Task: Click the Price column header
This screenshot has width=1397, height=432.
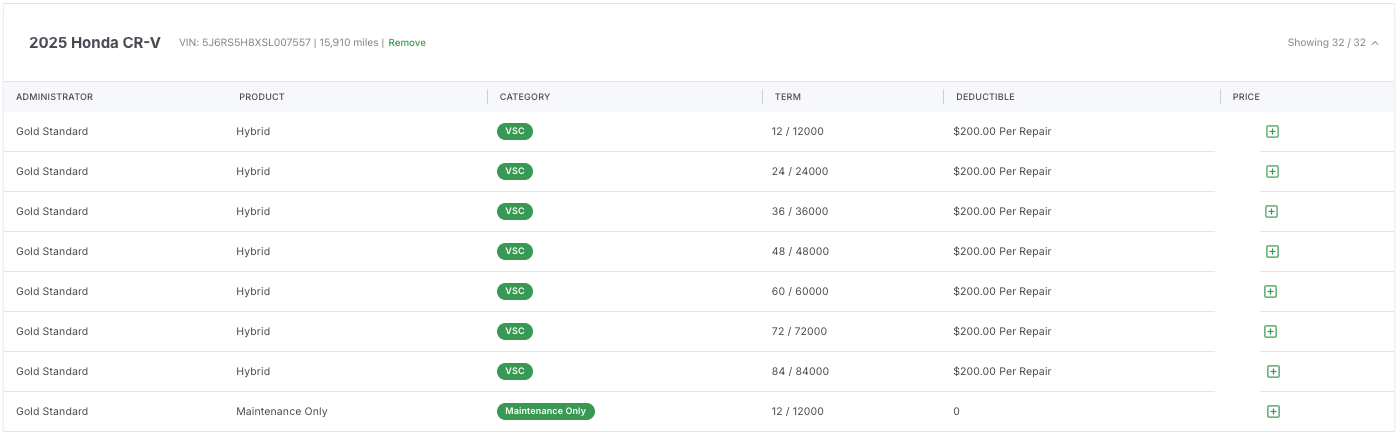Action: tap(1246, 97)
